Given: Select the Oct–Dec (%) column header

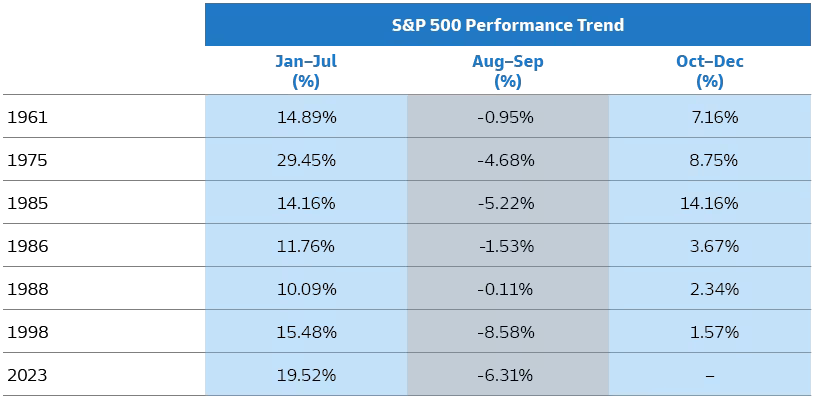Looking at the screenshot, I should click(x=709, y=71).
